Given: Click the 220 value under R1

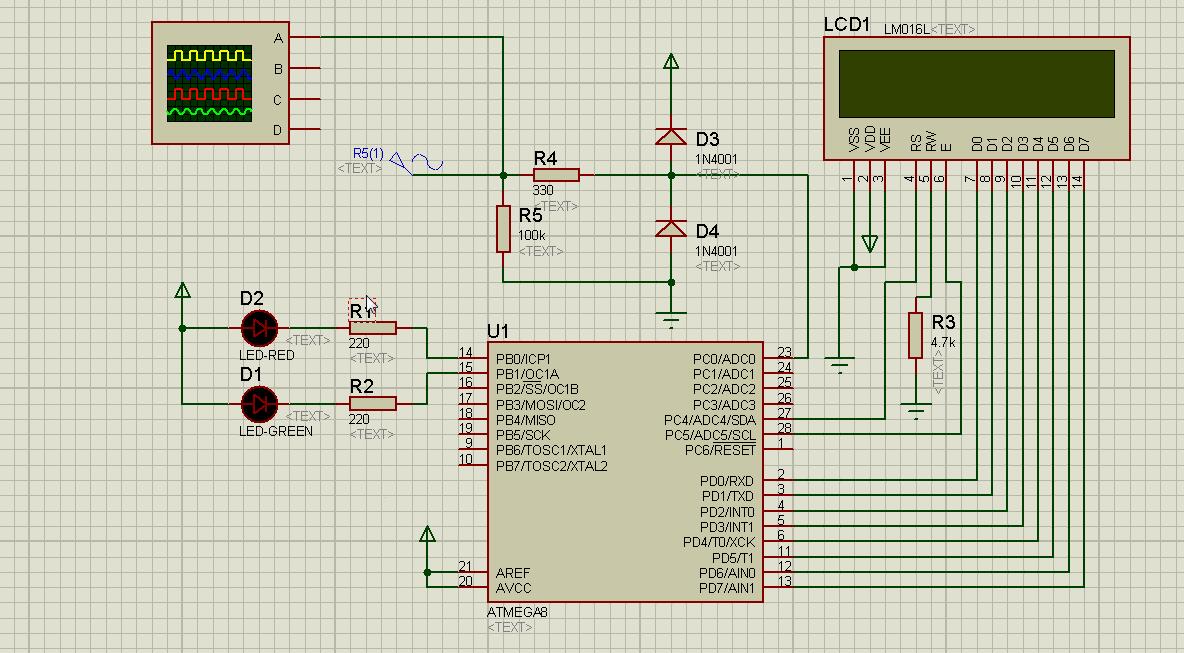Looking at the screenshot, I should pos(359,343).
